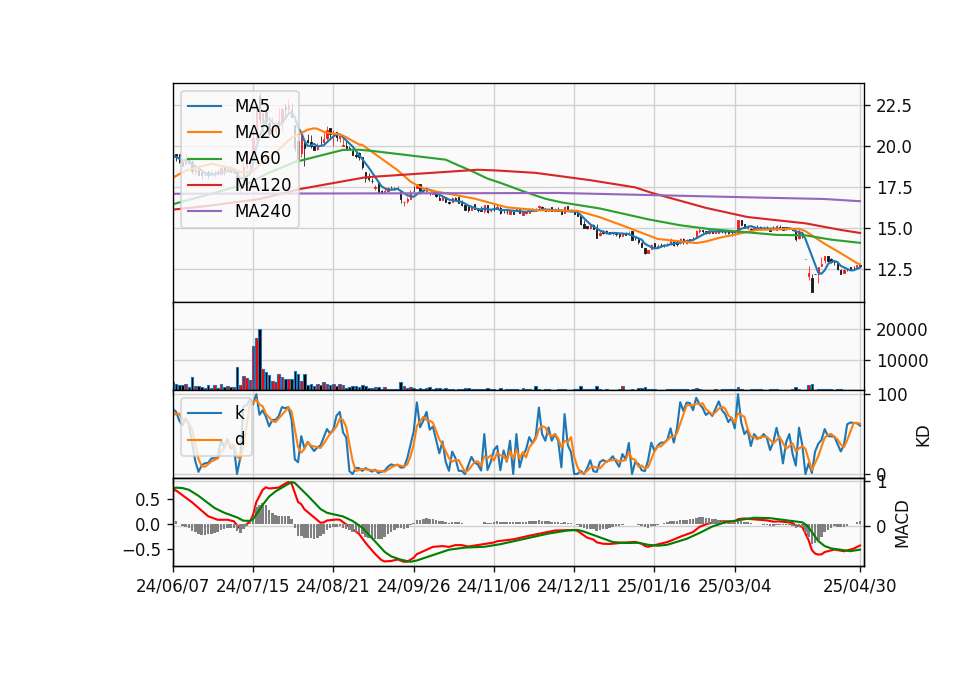The width and height of the screenshot is (960, 690).
Task: Click the MA60 legend label
Action: (257, 159)
